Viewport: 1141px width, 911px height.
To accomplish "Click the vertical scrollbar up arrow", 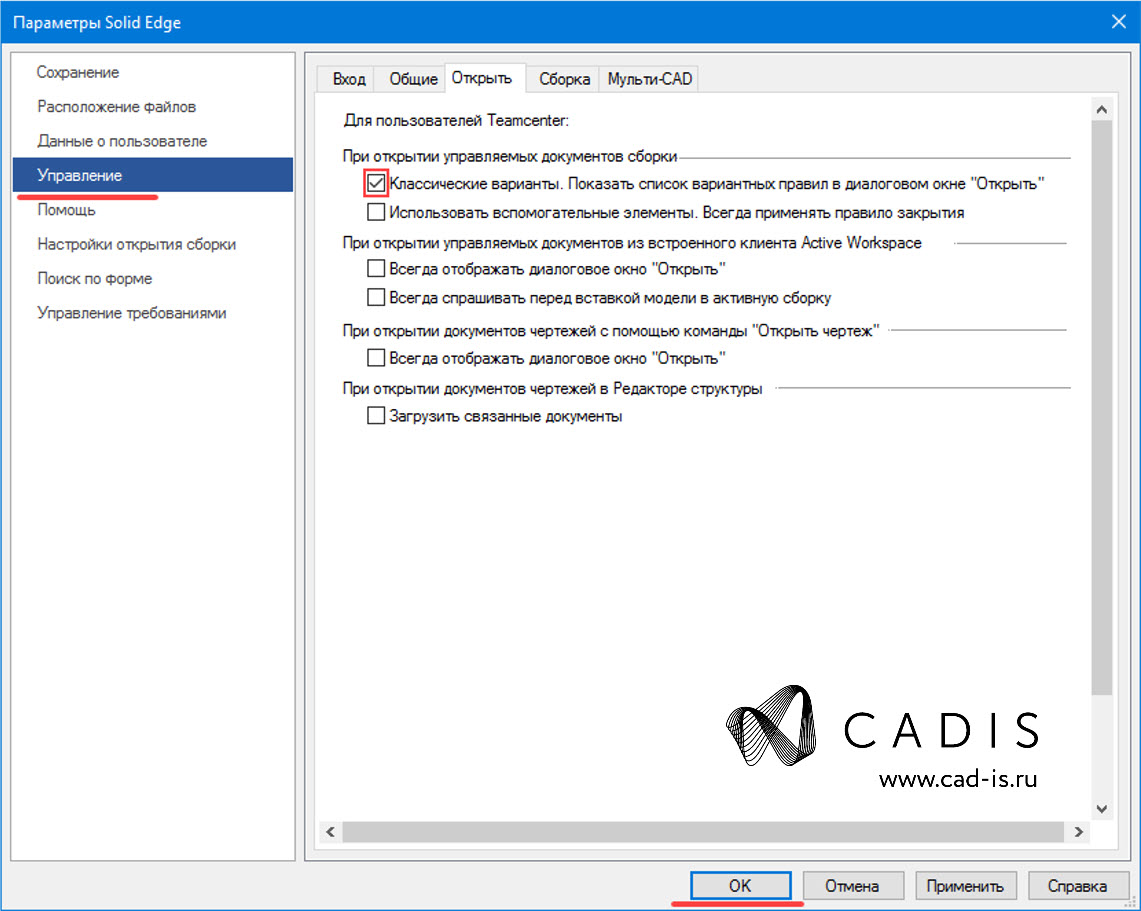I will tap(1102, 109).
